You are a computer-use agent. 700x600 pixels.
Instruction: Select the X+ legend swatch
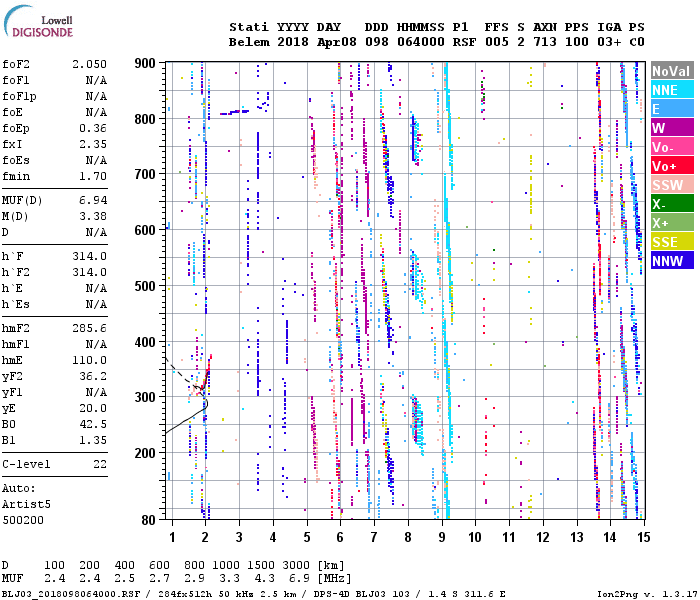click(672, 222)
